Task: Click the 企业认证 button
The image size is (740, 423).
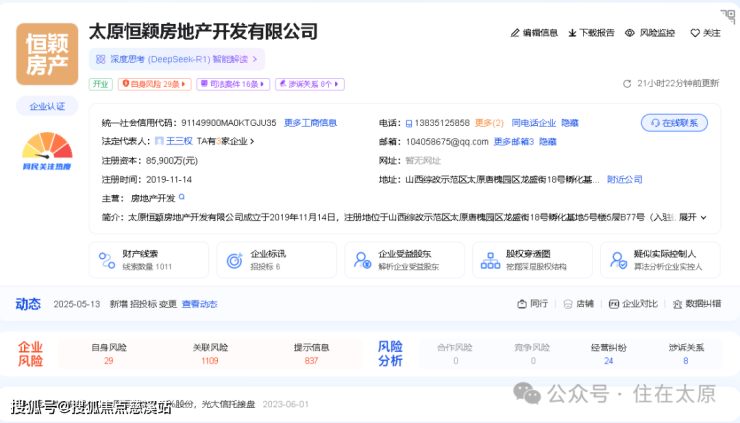Action: (47, 106)
